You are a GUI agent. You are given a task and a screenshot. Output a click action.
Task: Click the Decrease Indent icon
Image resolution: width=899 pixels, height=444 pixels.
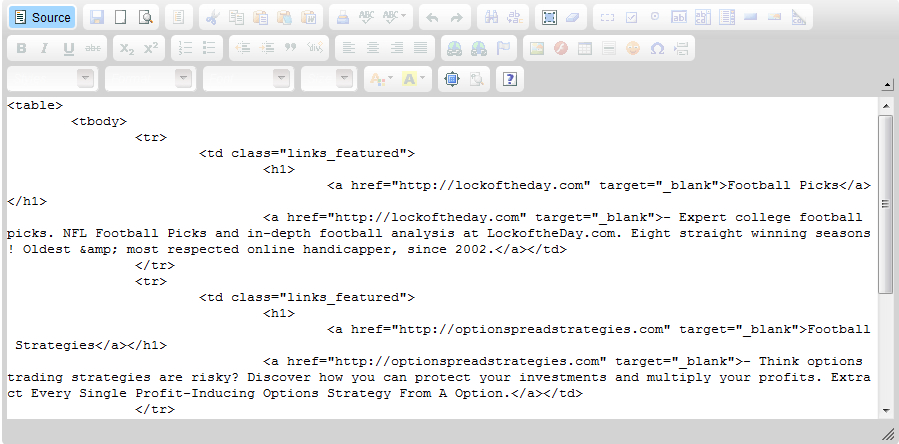tap(243, 49)
